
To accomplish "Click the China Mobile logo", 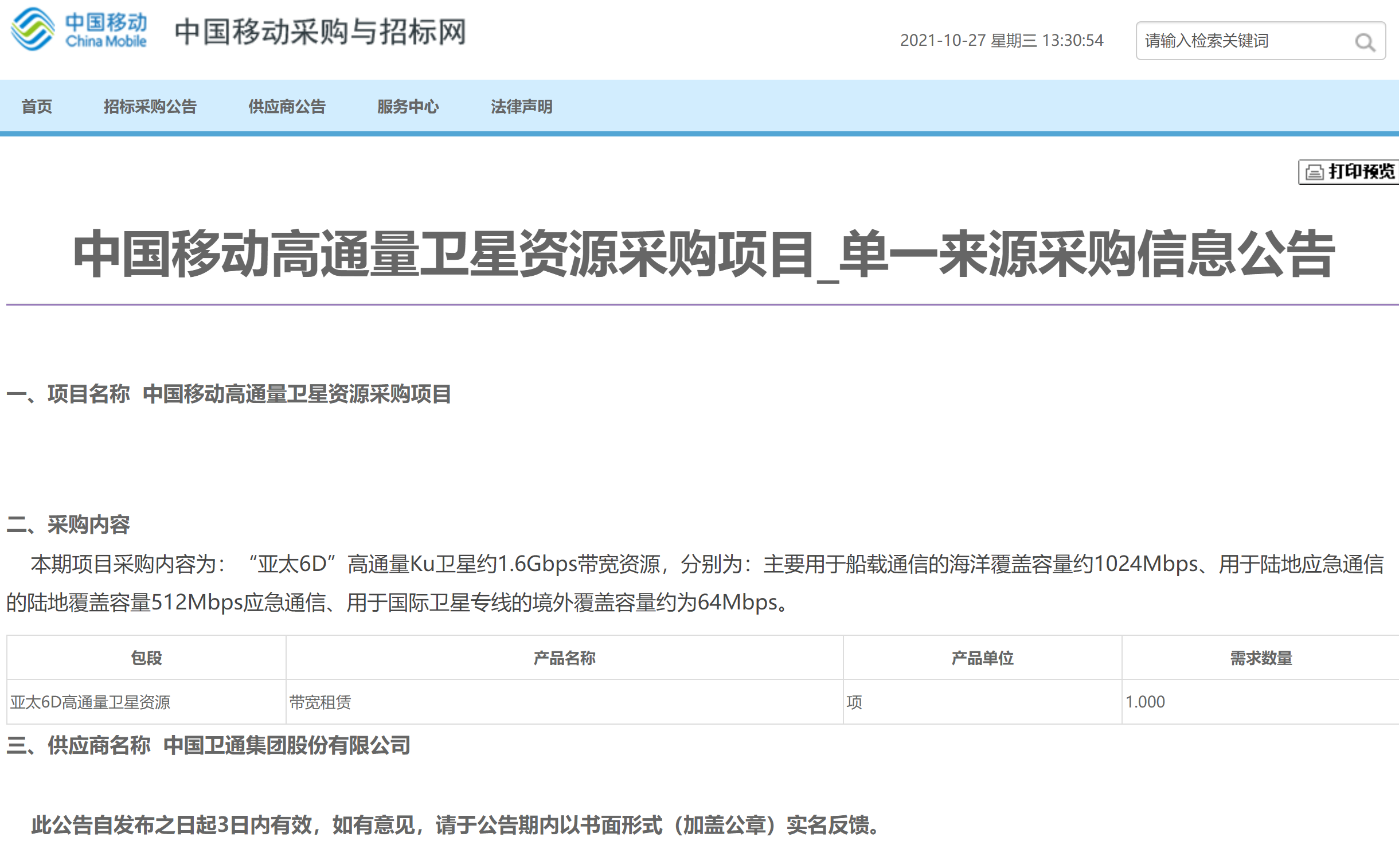I will point(79,30).
